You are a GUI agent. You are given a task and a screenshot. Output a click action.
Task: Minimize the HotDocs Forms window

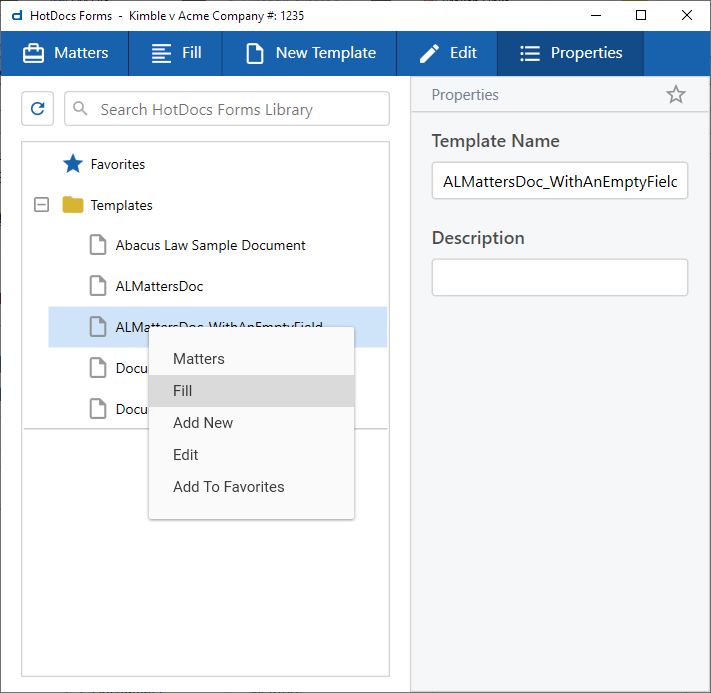click(x=596, y=15)
